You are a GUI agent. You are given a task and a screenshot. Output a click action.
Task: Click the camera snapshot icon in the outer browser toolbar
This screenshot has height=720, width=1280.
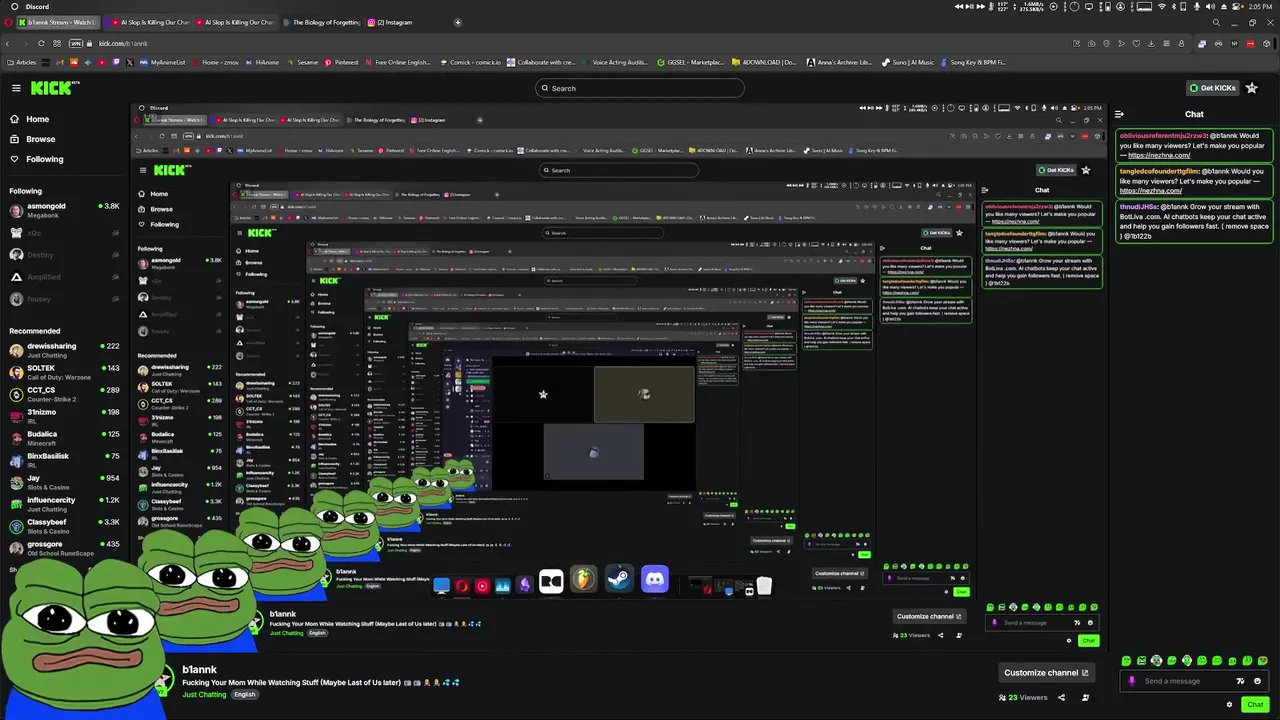[x=1092, y=44]
